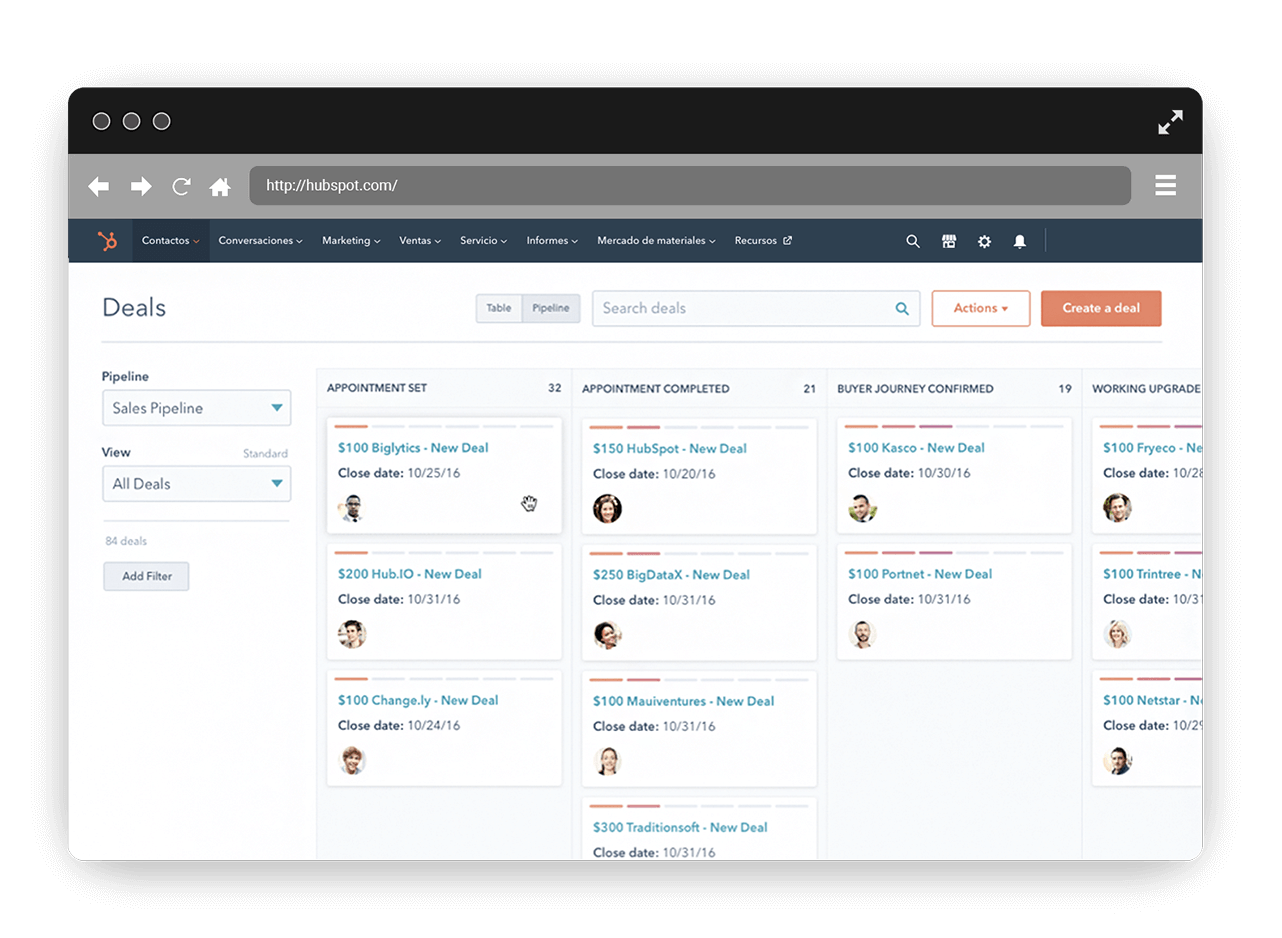The width and height of the screenshot is (1282, 938).
Task: Click the stage progress bar on BigDataX card
Action: [699, 554]
